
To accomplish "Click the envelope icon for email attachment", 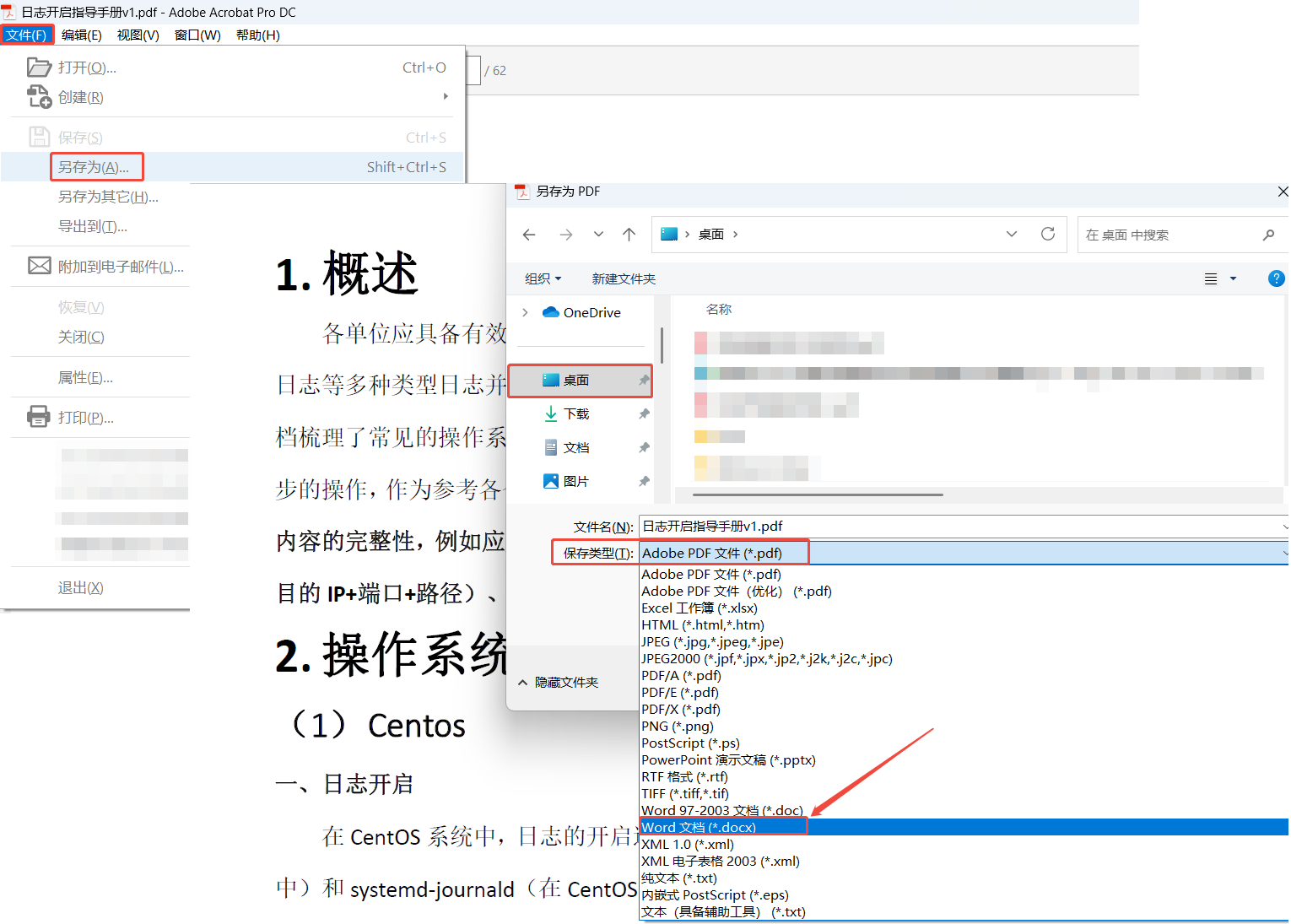I will 39,266.
